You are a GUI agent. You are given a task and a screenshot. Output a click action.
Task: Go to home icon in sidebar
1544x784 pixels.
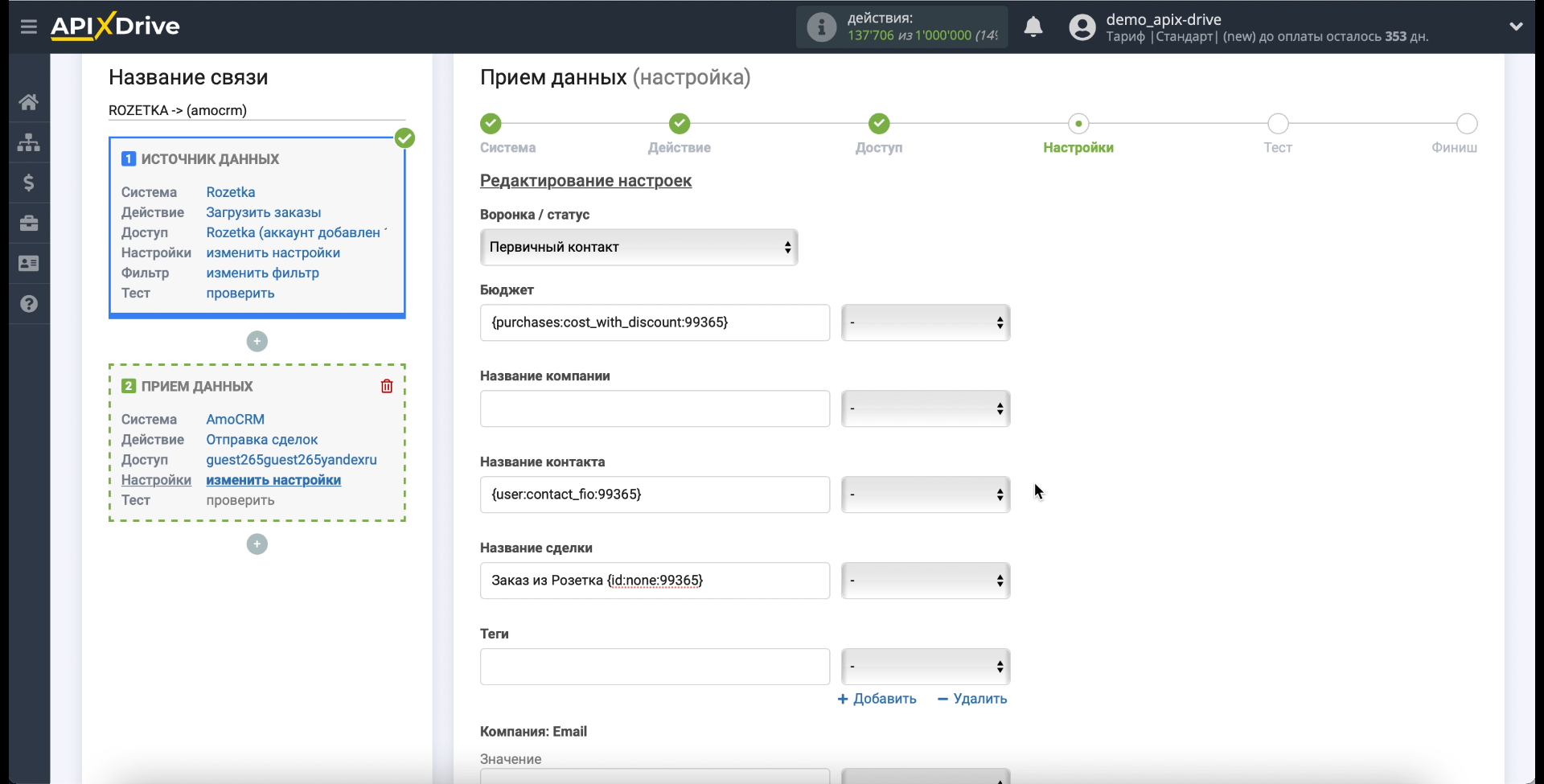pos(29,102)
